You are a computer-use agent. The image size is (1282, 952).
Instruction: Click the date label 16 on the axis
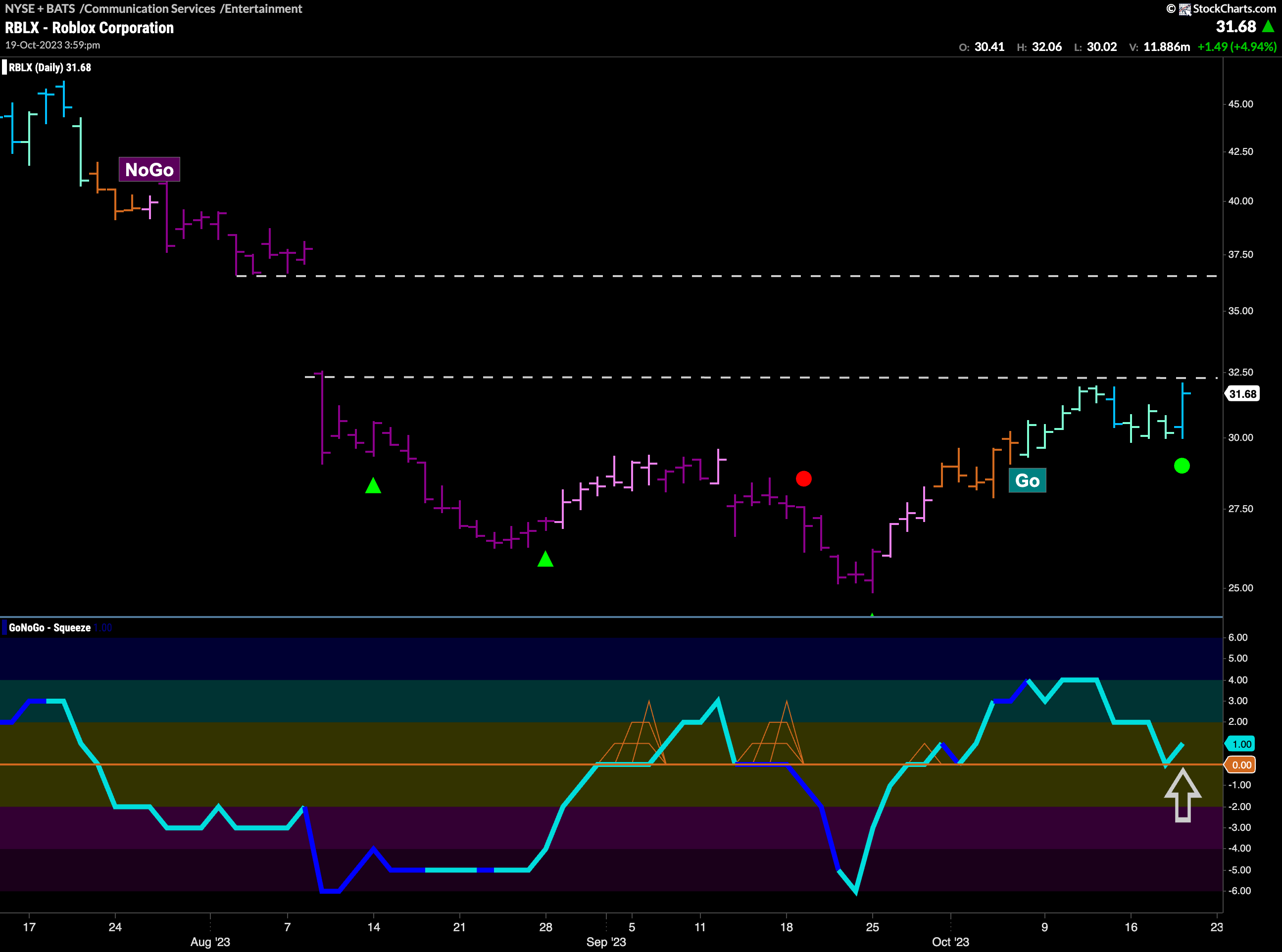1131,927
